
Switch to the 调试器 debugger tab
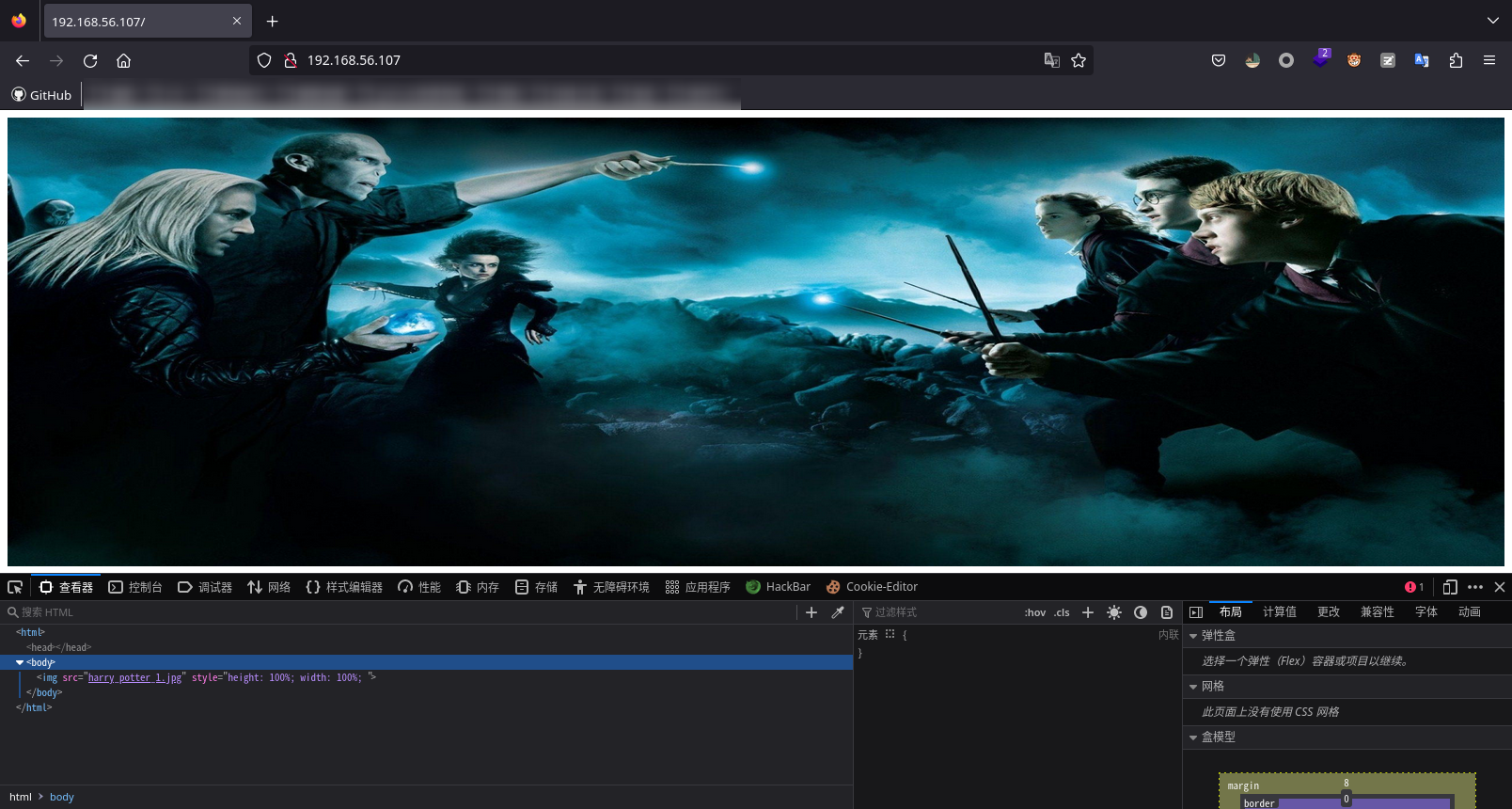click(205, 587)
